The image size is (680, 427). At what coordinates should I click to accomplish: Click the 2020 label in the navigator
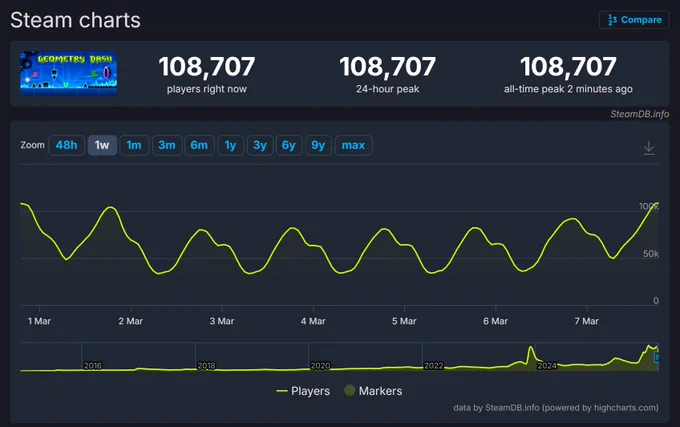click(x=320, y=366)
